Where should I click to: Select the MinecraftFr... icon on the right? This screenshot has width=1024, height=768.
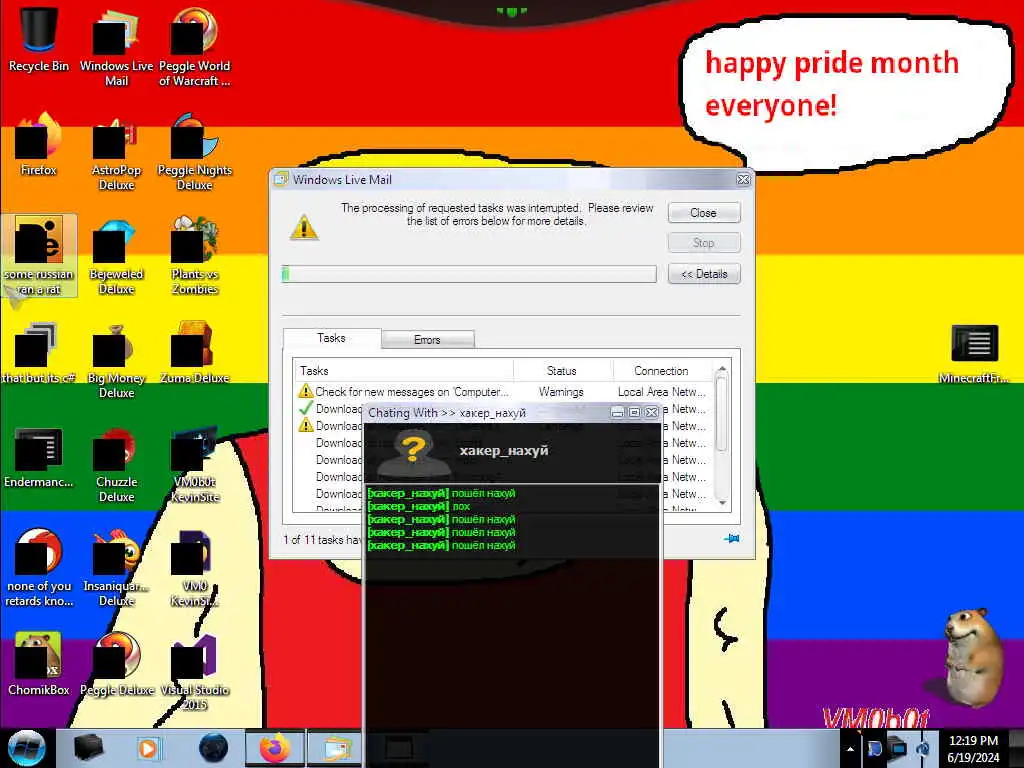click(x=974, y=354)
